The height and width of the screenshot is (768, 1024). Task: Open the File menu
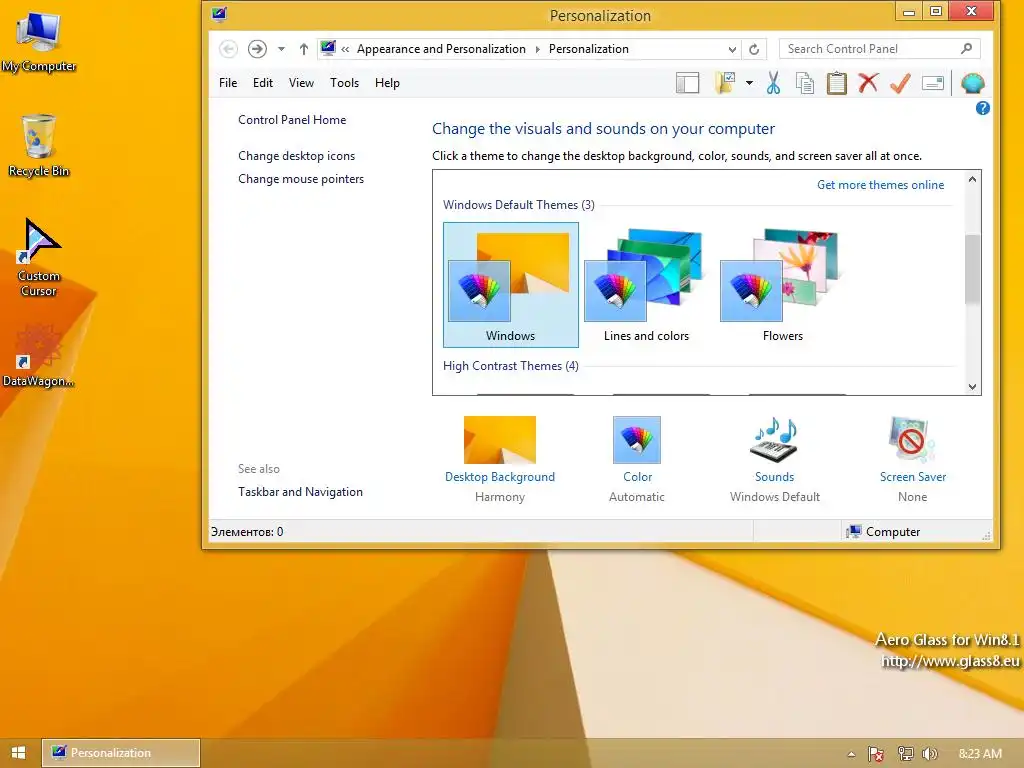tap(228, 83)
